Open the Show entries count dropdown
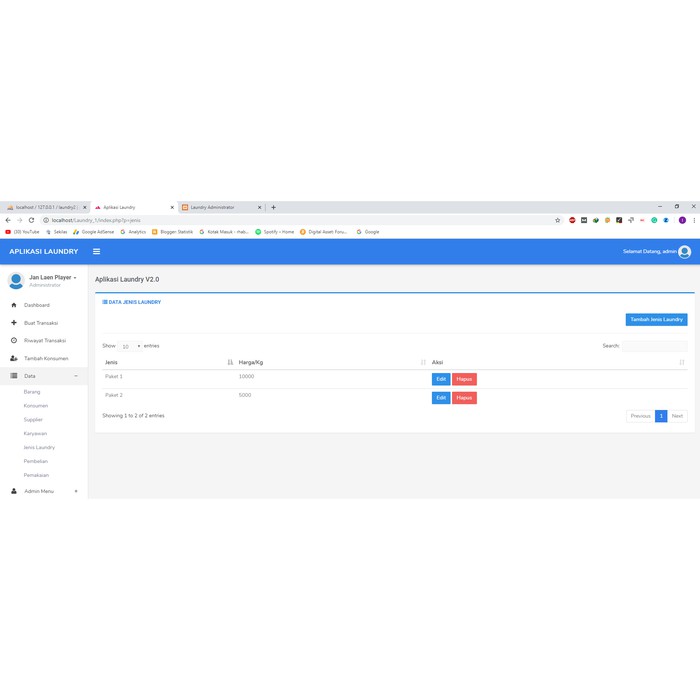This screenshot has height=700, width=700. (x=130, y=346)
